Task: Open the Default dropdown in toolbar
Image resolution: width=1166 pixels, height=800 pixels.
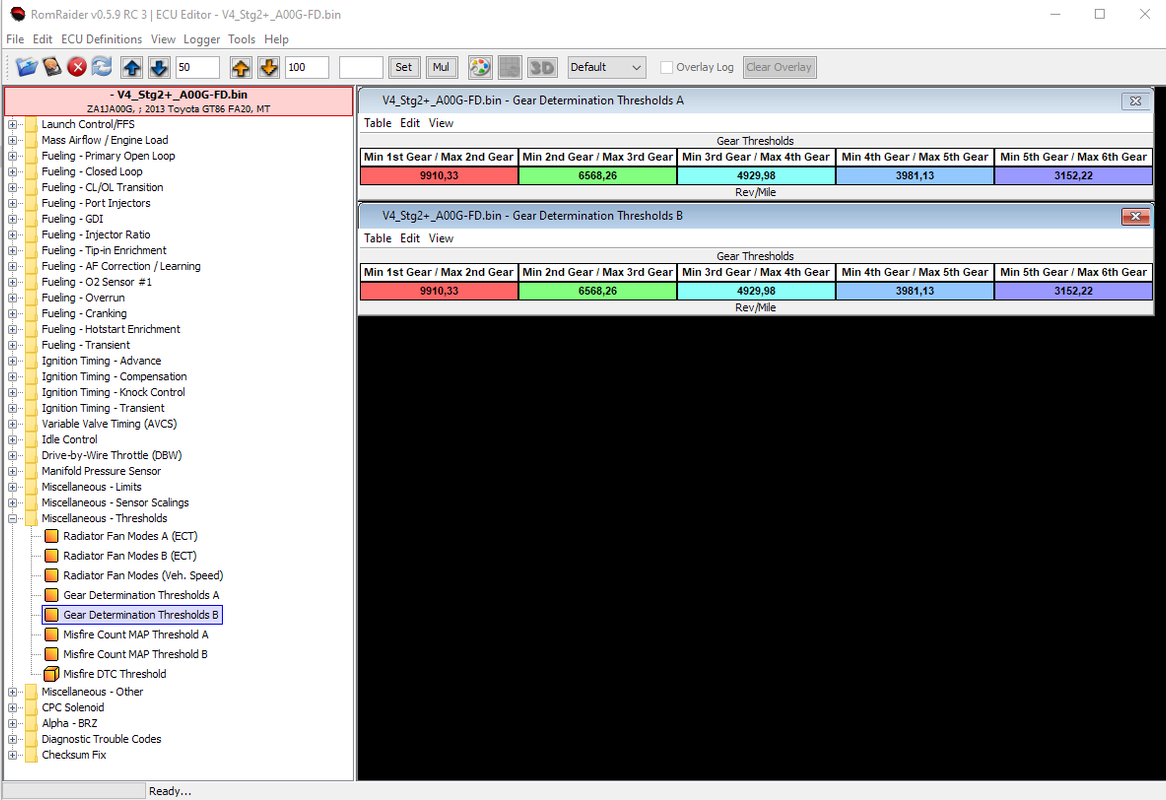Action: point(607,67)
